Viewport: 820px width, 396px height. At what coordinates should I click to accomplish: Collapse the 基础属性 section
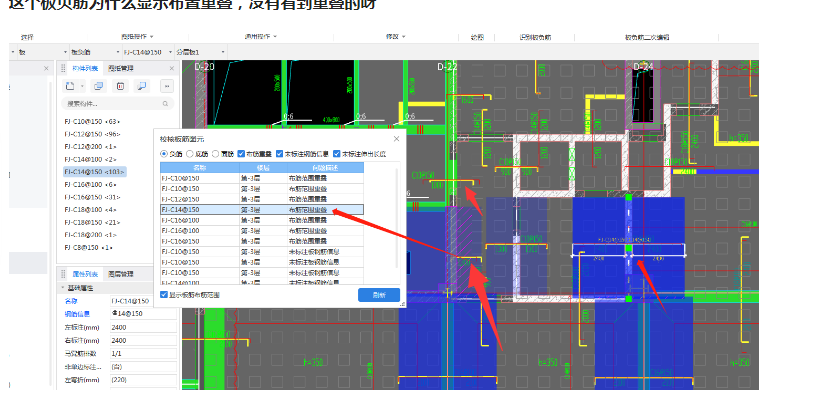63,288
